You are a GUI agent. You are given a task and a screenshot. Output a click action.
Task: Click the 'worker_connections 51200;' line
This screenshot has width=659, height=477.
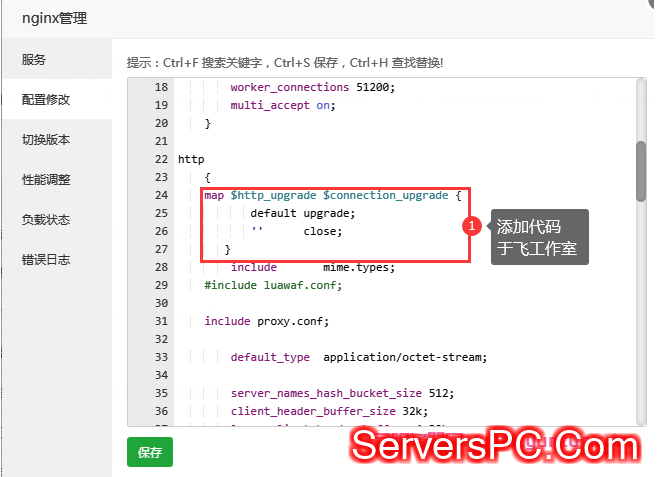[x=312, y=87]
